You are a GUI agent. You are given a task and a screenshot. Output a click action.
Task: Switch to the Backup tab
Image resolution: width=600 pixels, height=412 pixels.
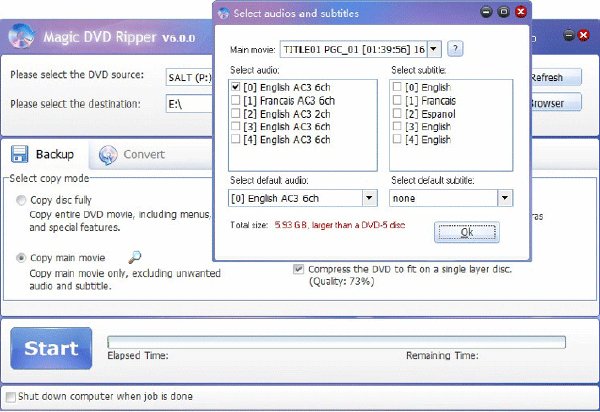point(46,155)
